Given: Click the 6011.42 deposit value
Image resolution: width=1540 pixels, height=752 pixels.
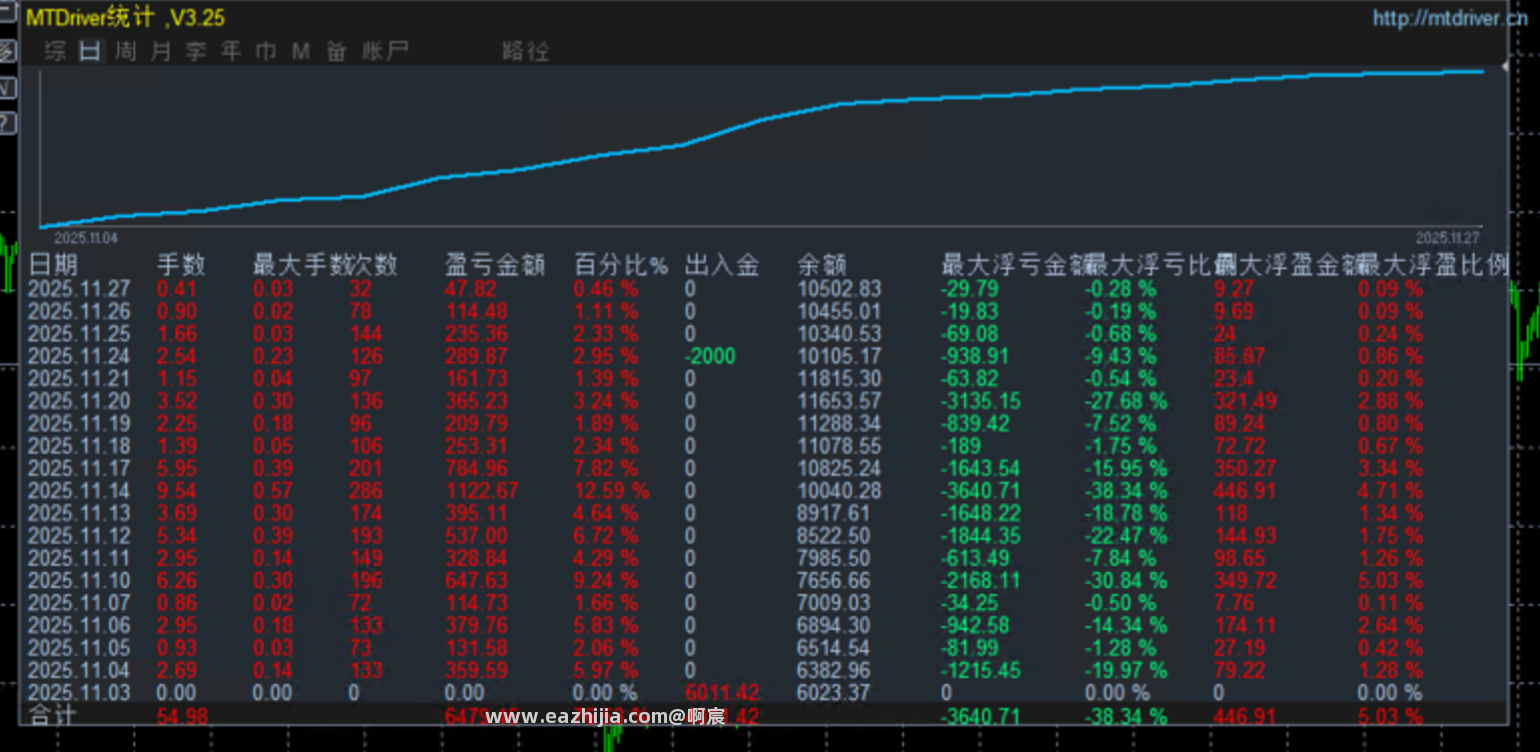Looking at the screenshot, I should (720, 693).
